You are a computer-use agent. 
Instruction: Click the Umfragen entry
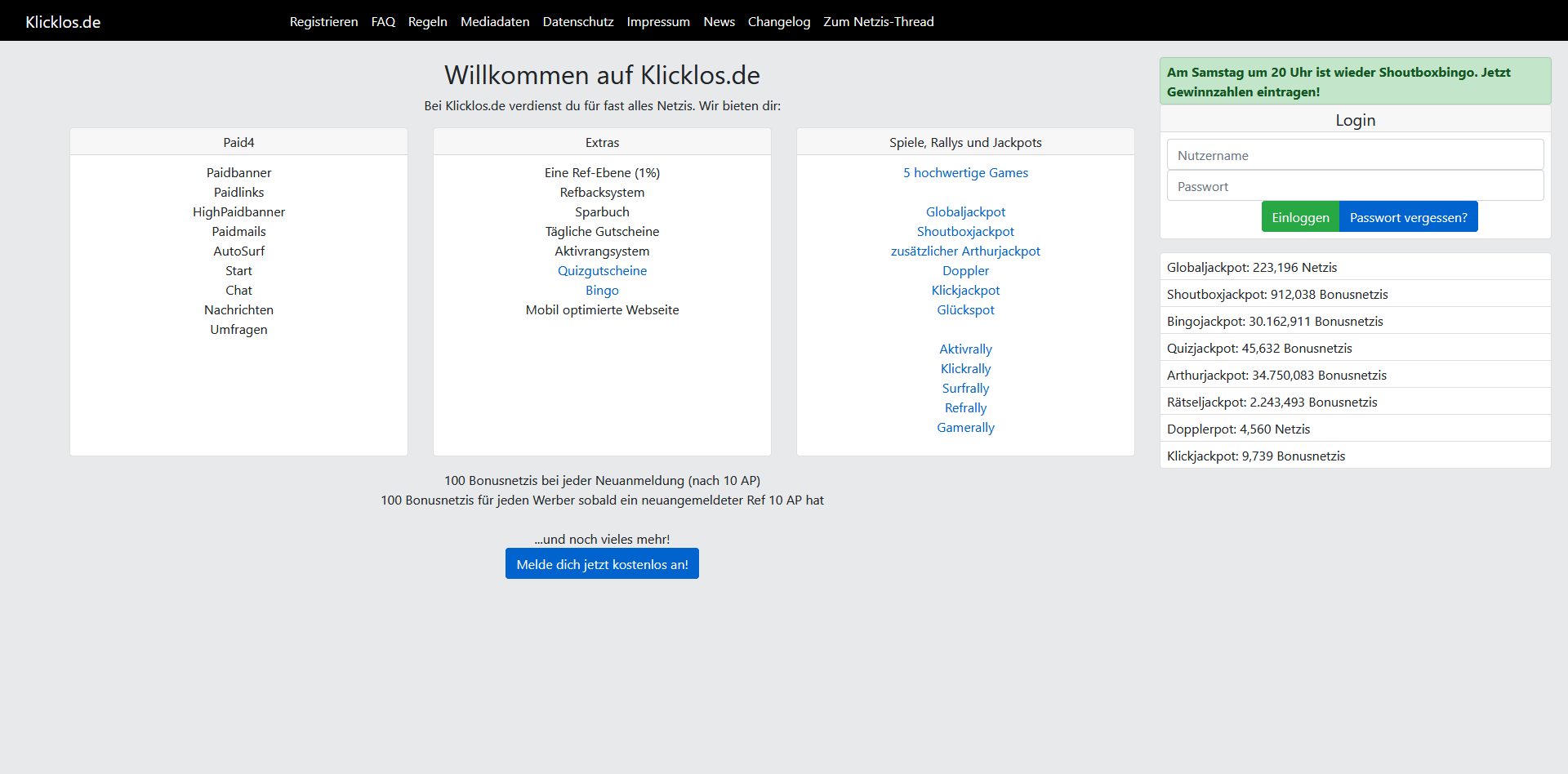238,329
